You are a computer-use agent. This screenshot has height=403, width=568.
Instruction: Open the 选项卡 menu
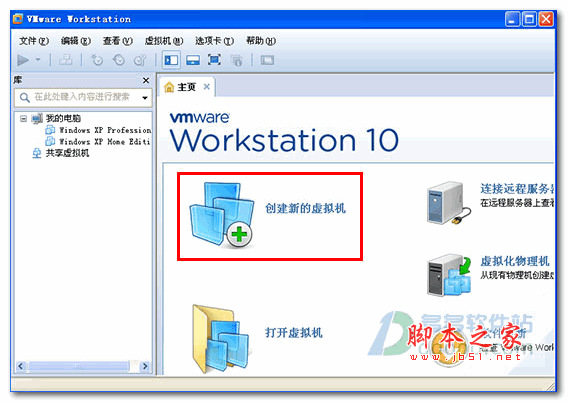pos(214,41)
